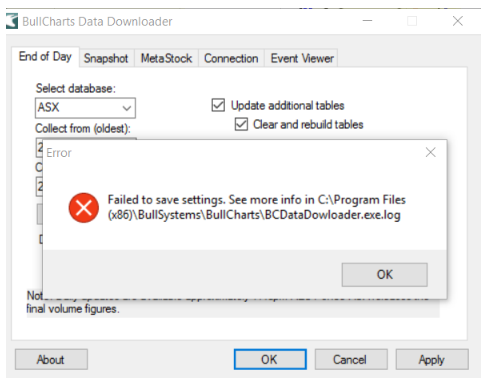
Task: Open the MetaStock tab
Action: point(166,58)
